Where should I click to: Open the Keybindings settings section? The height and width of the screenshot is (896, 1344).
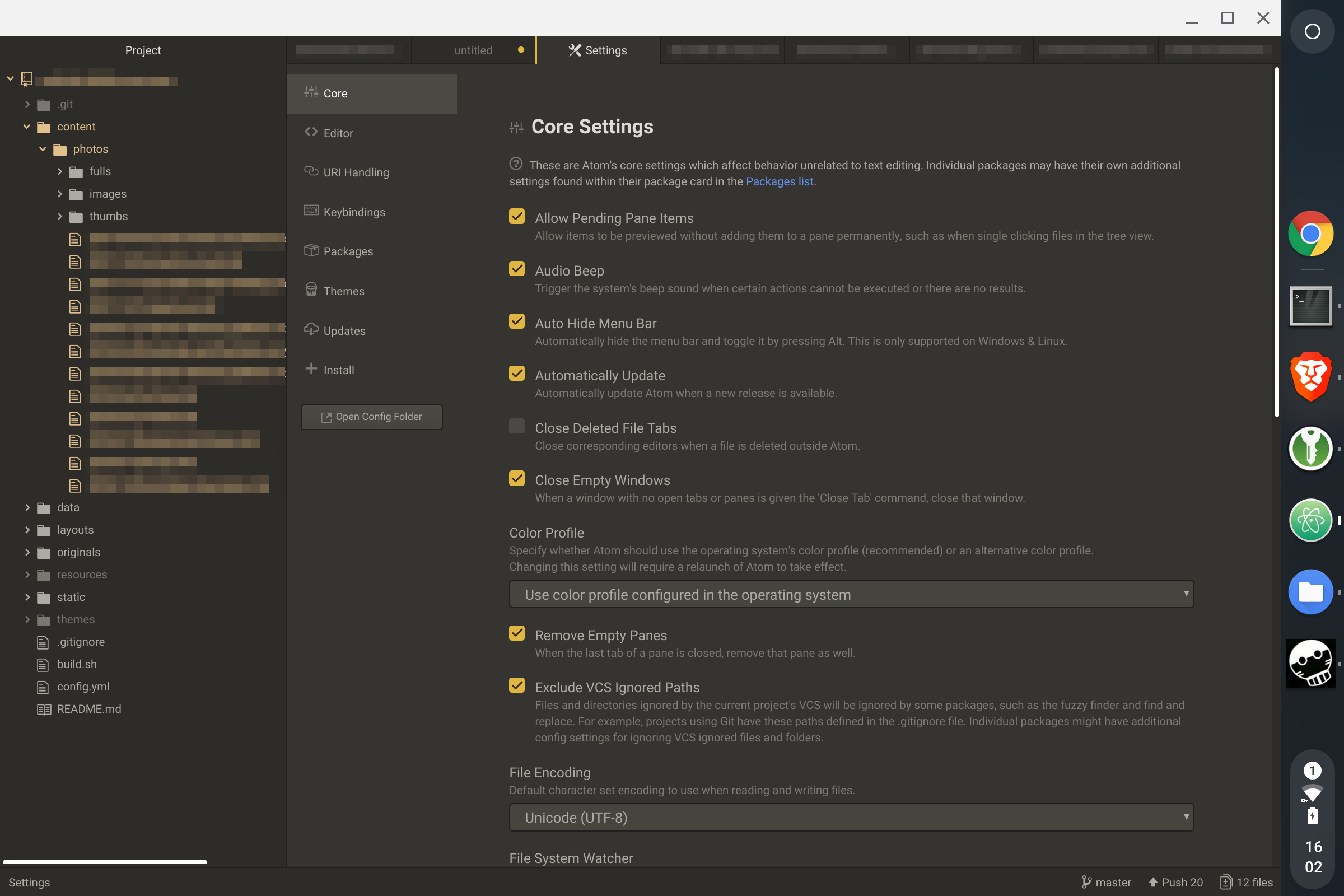tap(354, 212)
